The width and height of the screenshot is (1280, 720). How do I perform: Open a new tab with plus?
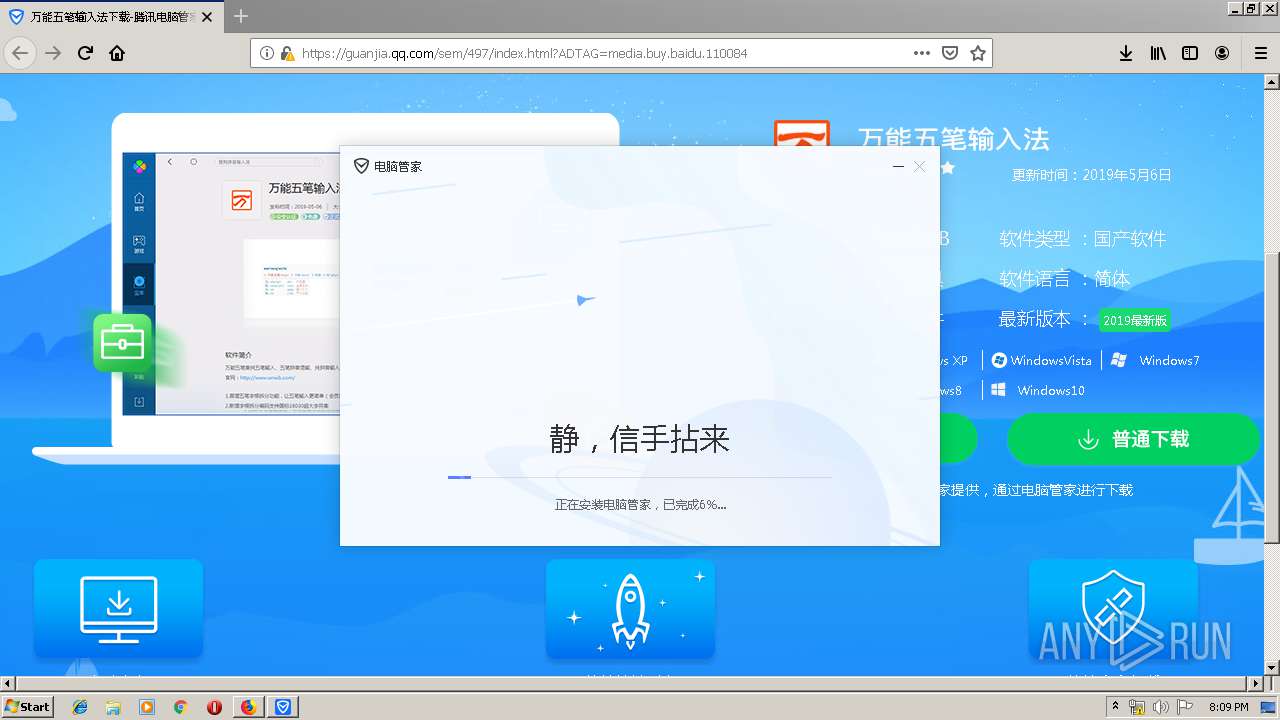pyautogui.click(x=241, y=16)
